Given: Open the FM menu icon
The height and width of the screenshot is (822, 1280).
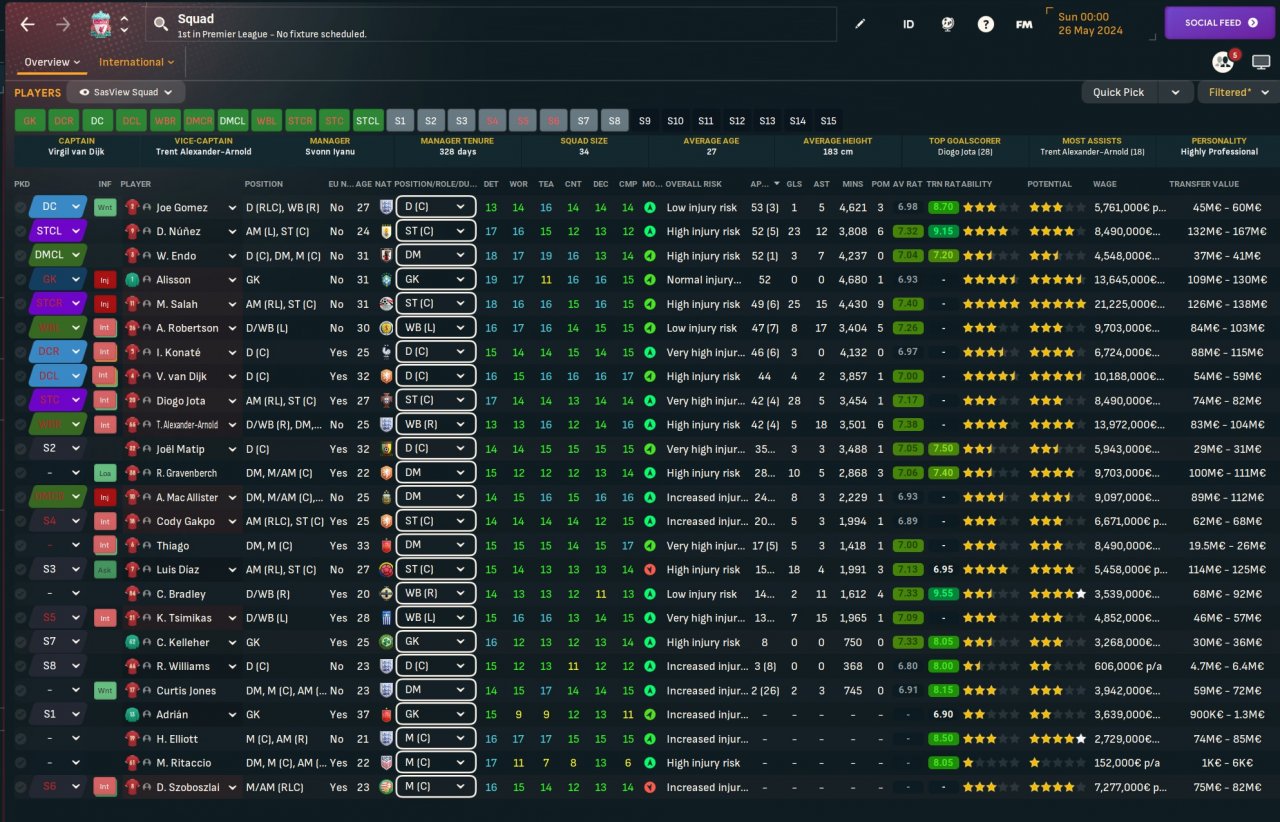Looking at the screenshot, I should pyautogui.click(x=1024, y=24).
